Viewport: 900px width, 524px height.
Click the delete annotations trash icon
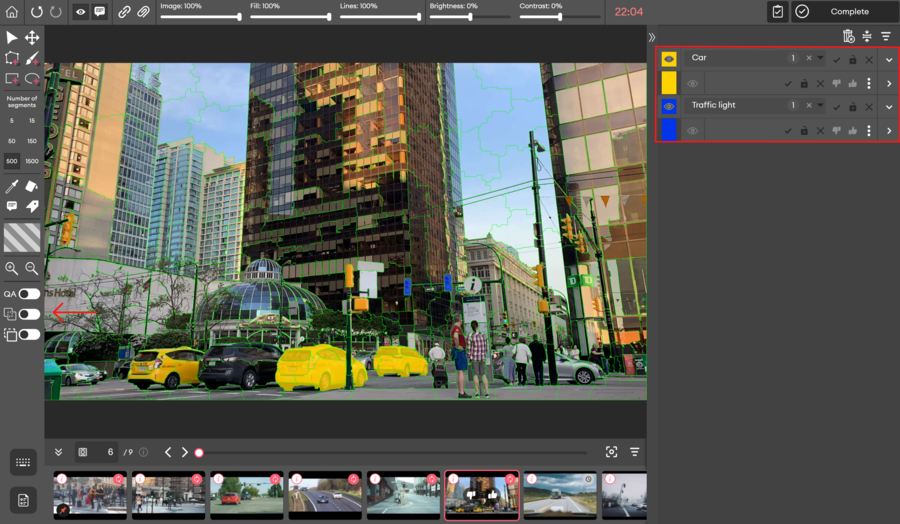[848, 37]
